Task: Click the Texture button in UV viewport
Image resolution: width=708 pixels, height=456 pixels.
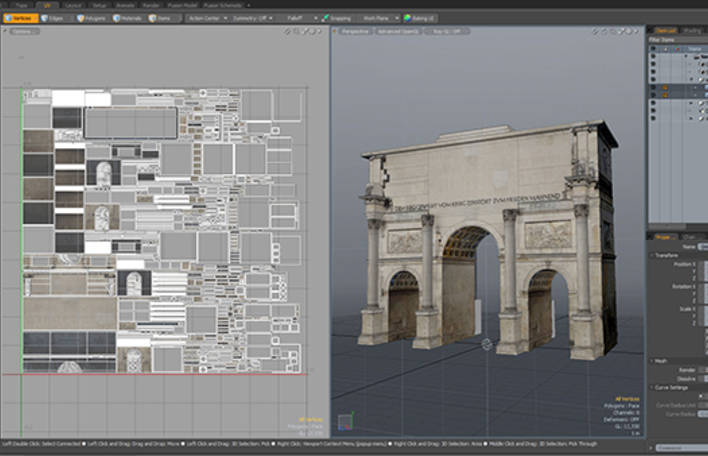Action: [25, 32]
